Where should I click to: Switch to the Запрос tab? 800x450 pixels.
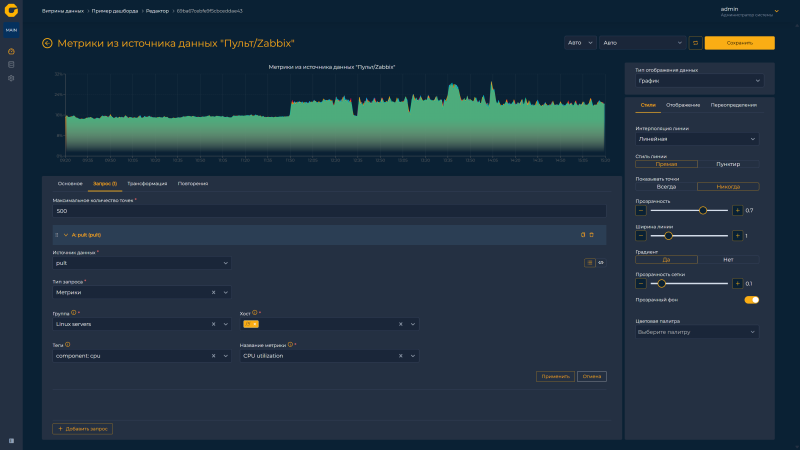(105, 184)
